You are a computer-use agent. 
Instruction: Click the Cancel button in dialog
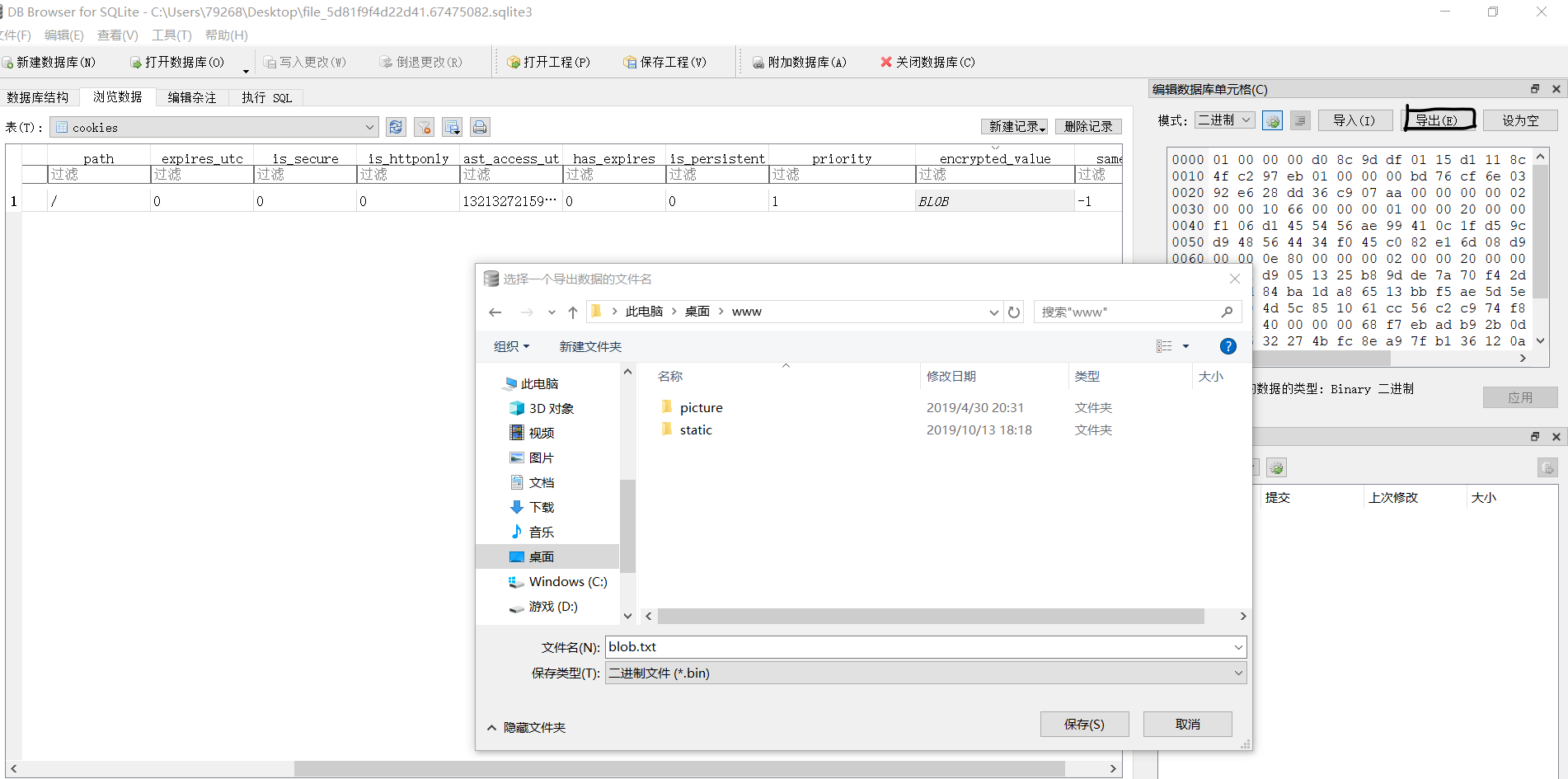(1187, 724)
